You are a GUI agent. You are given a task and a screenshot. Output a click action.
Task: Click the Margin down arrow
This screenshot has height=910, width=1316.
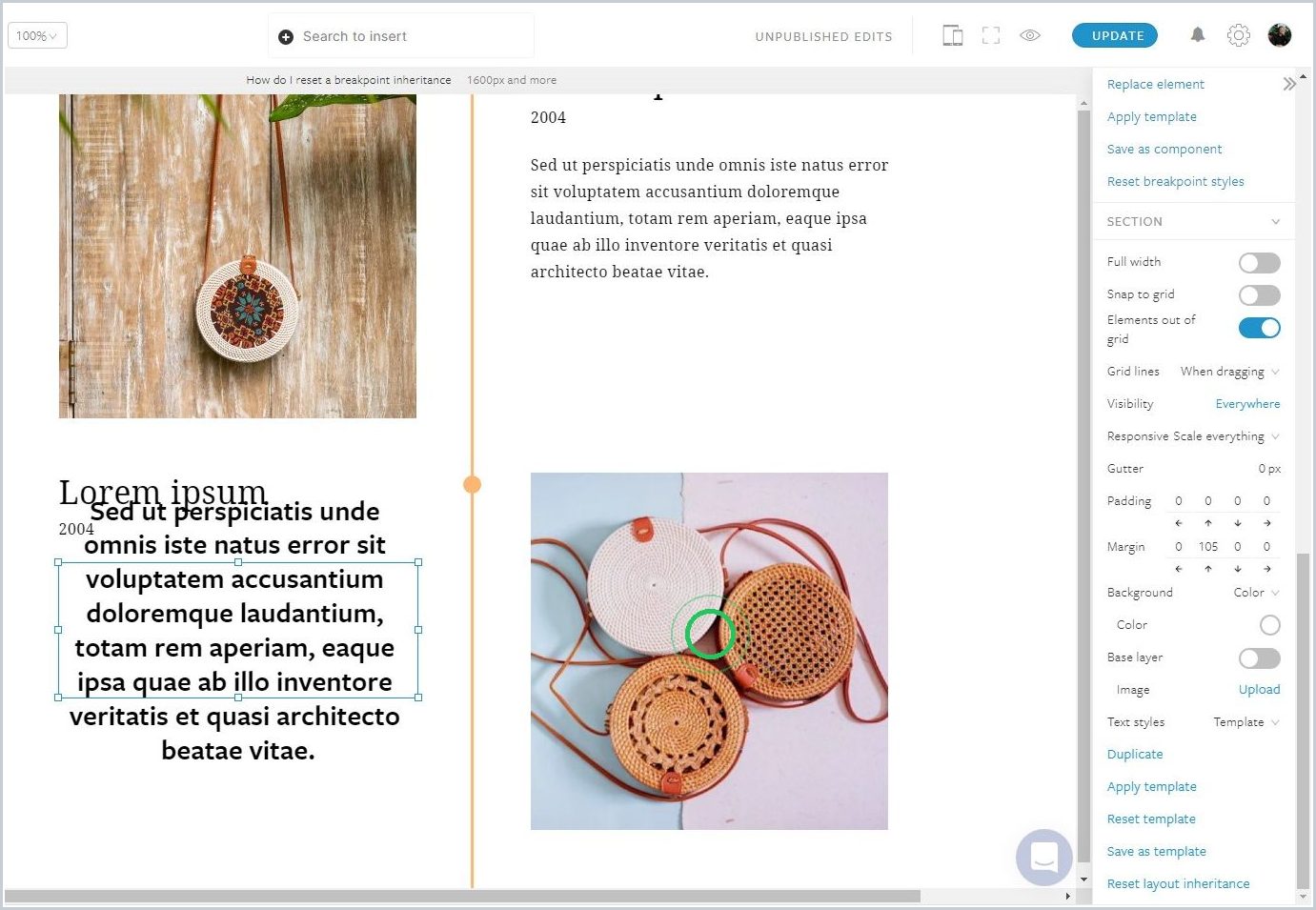[x=1238, y=569]
